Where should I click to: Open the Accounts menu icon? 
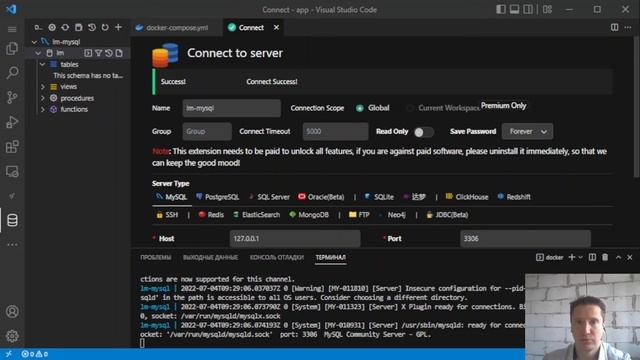12,311
